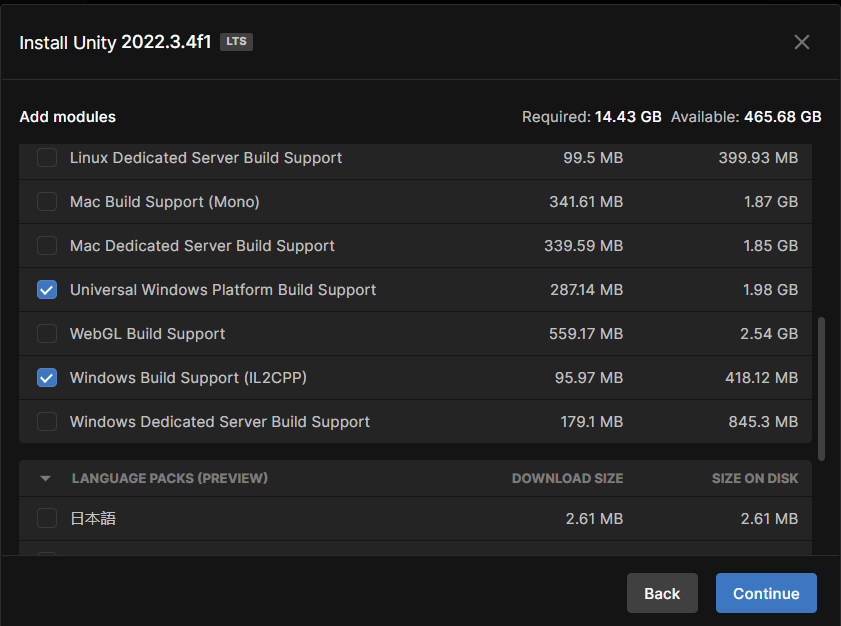841x626 pixels.
Task: Tick Mac Dedicated Server Build Support
Action: tap(47, 246)
